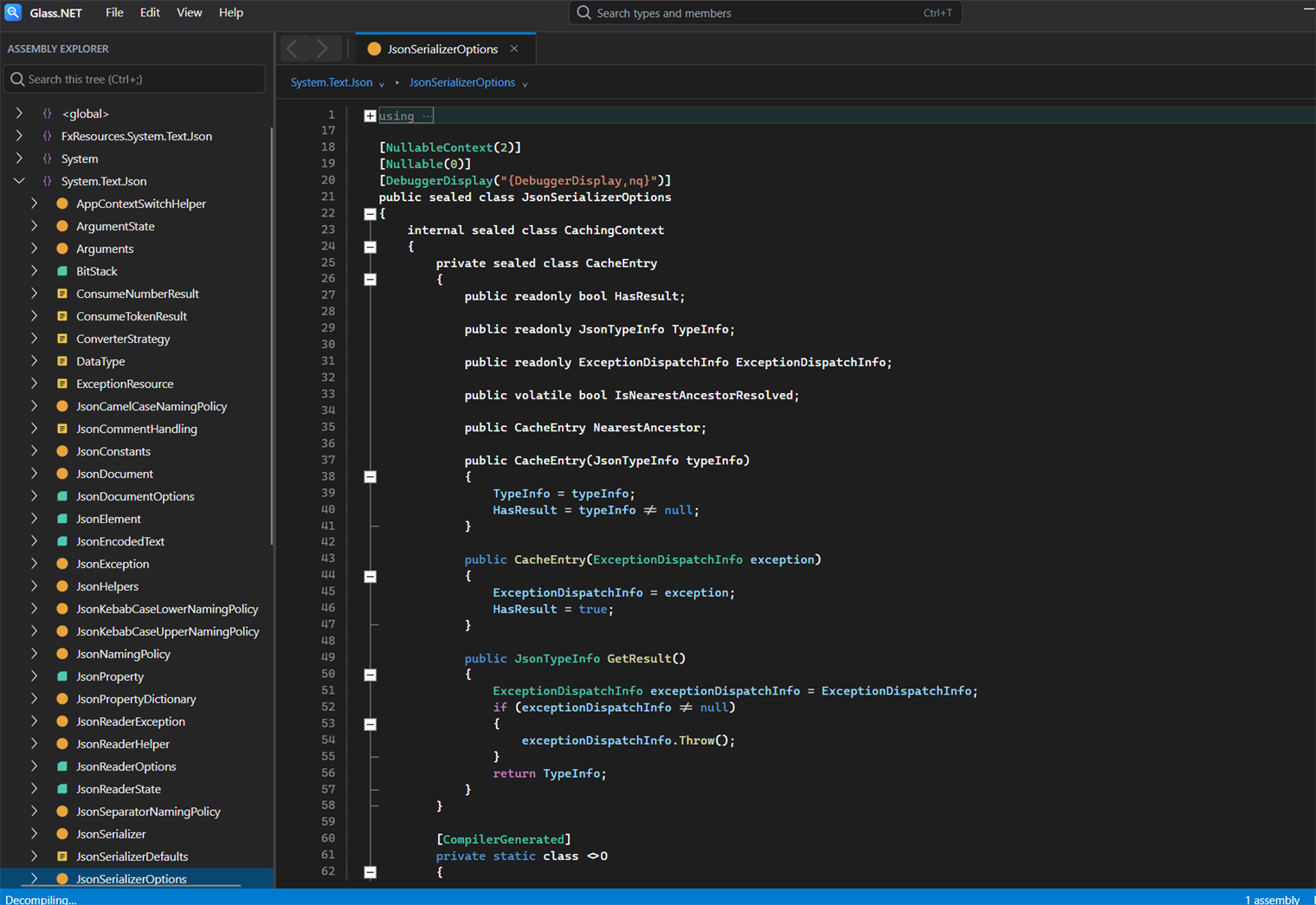Collapse the CacheEntry constructor body at line 38

370,477
